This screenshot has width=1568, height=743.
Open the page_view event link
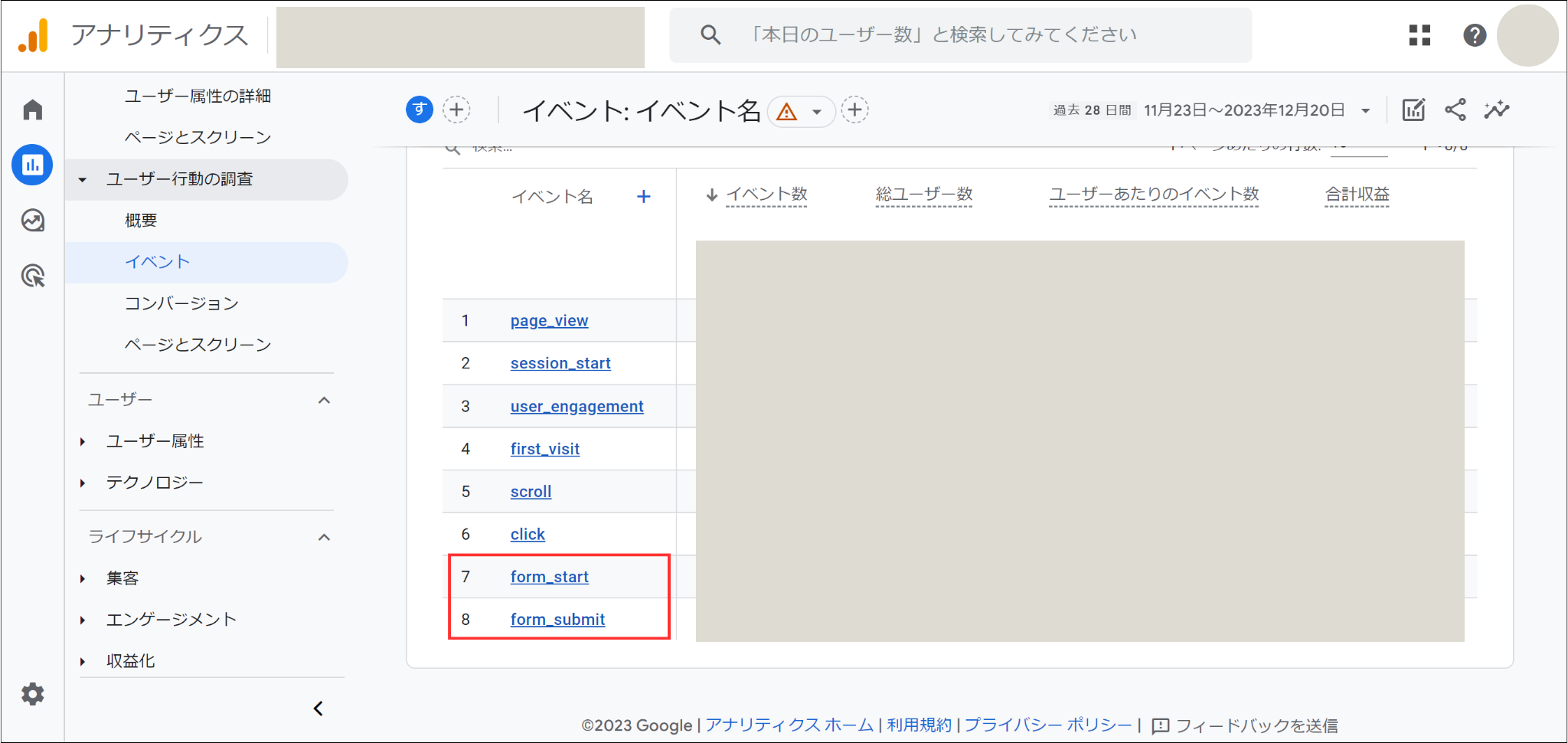549,321
